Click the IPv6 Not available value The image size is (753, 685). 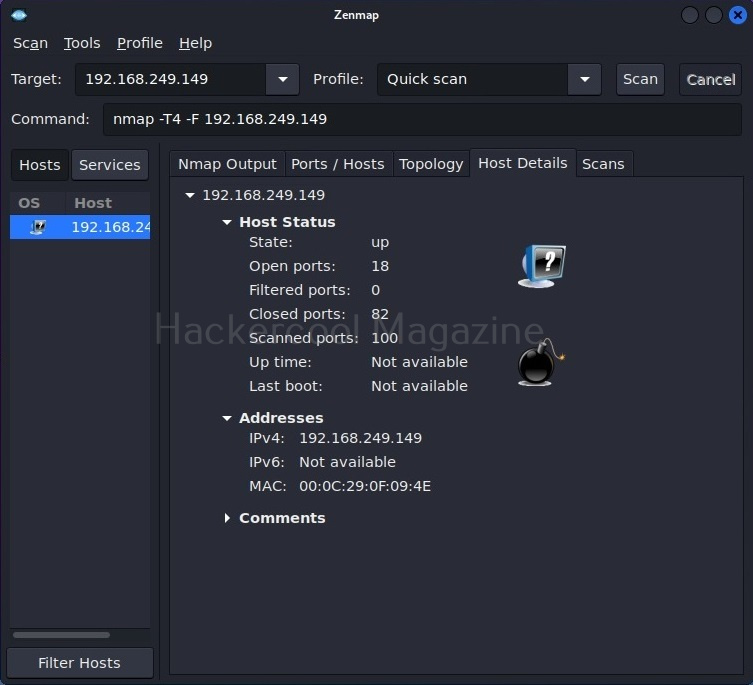(x=347, y=462)
